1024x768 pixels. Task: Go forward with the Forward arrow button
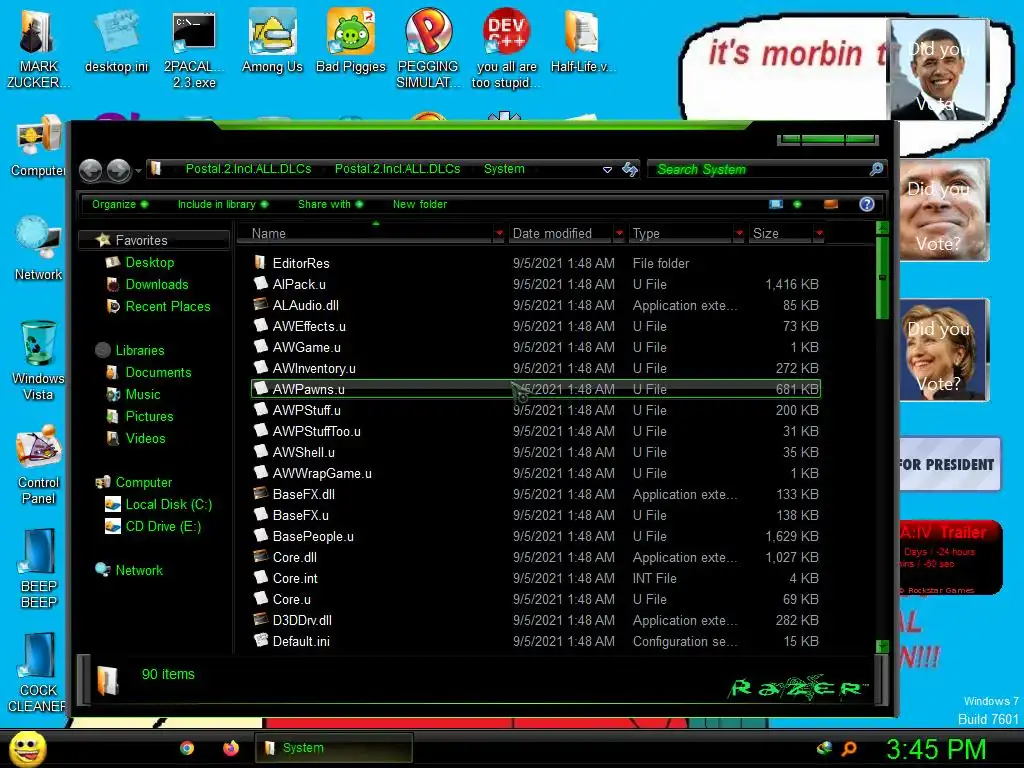pos(118,170)
